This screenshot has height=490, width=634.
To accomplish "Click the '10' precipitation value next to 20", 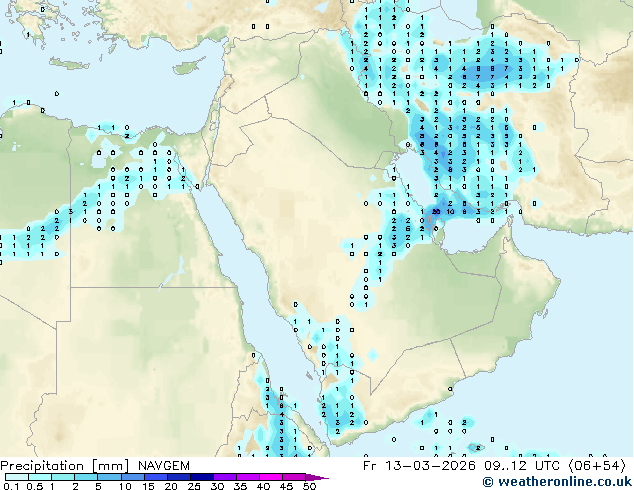I will point(450,211).
